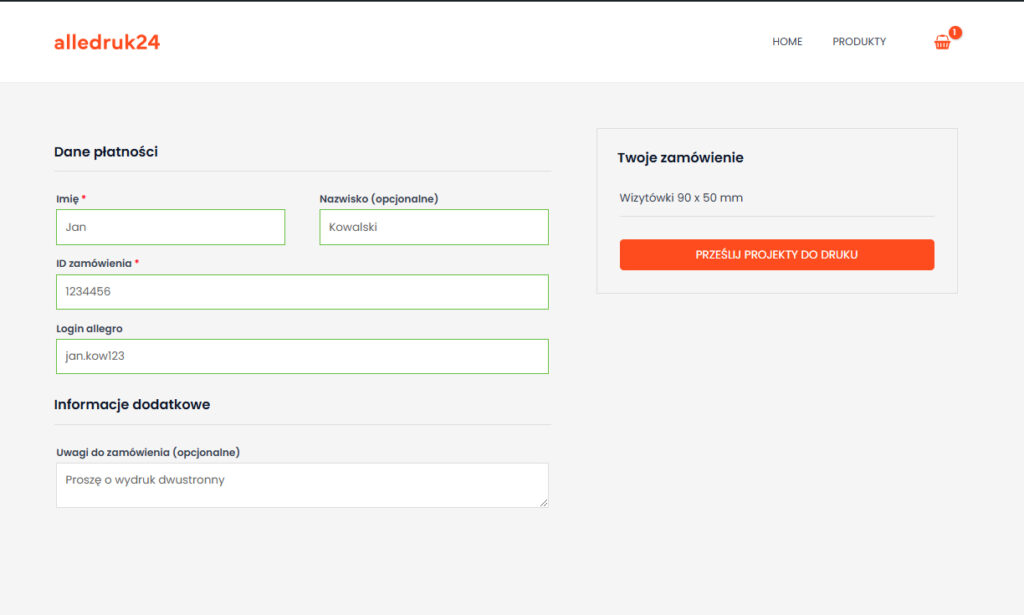
Task: Click the Nazwisko (opcjonalne) label
Action: click(379, 198)
